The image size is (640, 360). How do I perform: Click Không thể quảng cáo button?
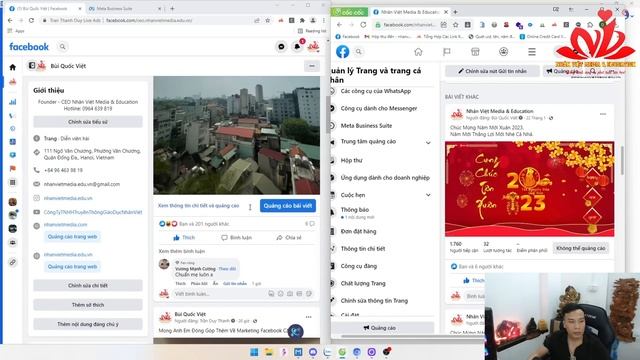(581, 248)
